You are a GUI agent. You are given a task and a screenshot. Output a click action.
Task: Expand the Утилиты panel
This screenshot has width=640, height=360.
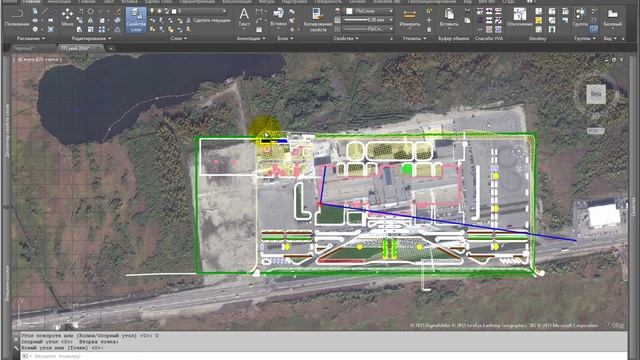[415, 38]
